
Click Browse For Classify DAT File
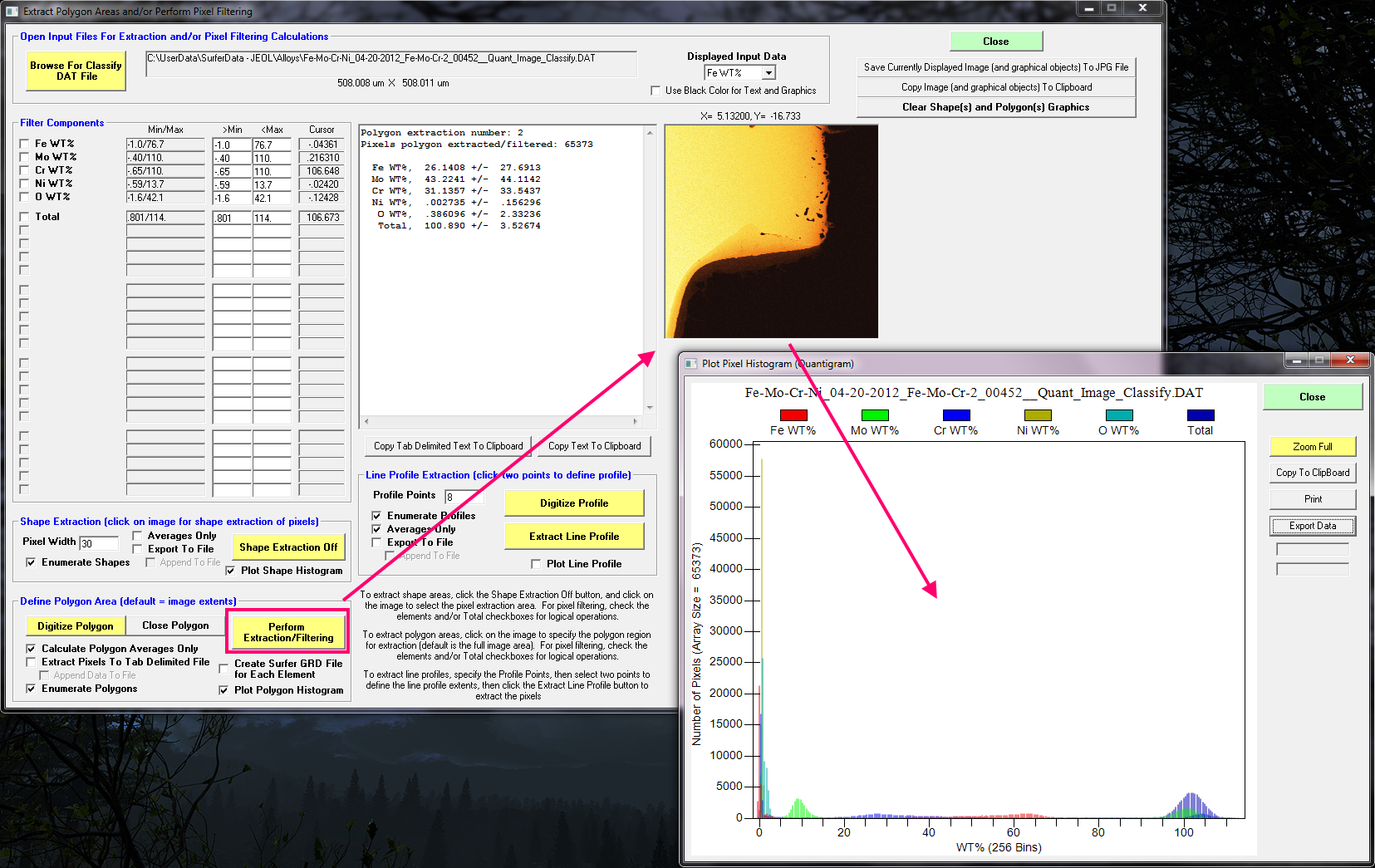(76, 71)
